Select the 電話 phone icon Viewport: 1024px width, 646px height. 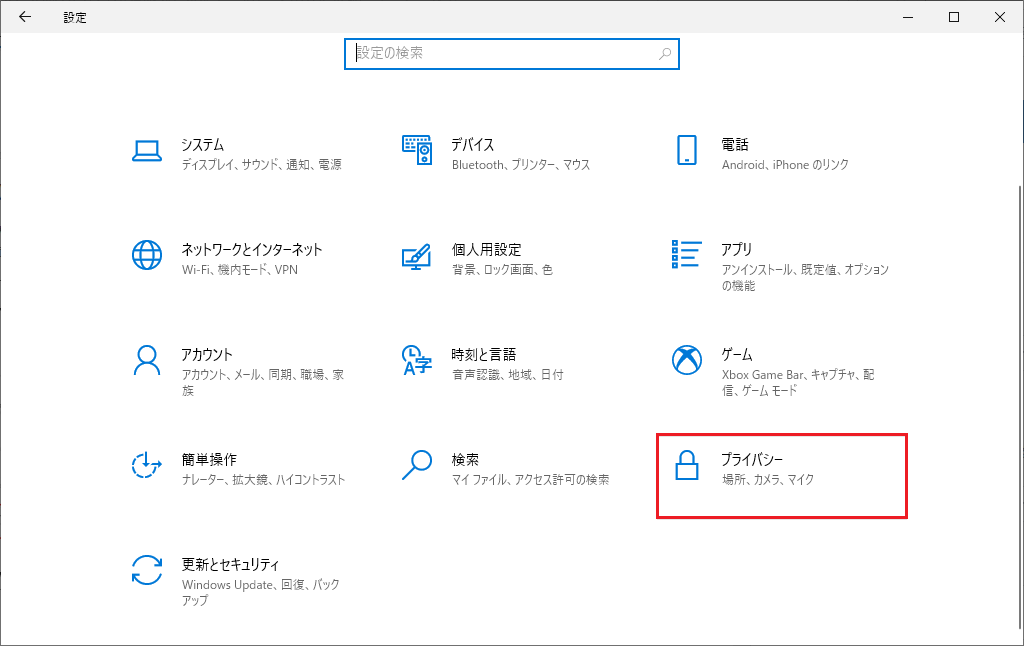686,150
